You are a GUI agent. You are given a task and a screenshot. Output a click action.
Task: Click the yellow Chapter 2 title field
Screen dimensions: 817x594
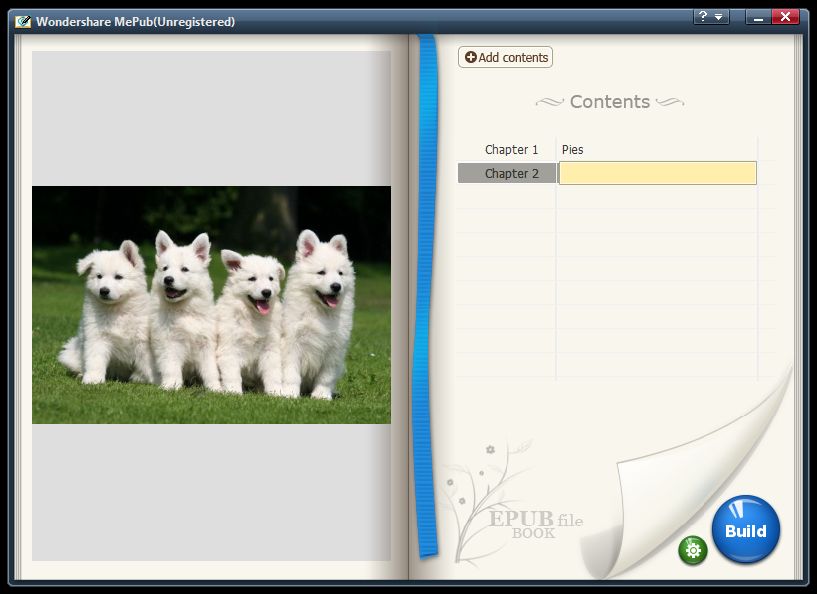(658, 173)
